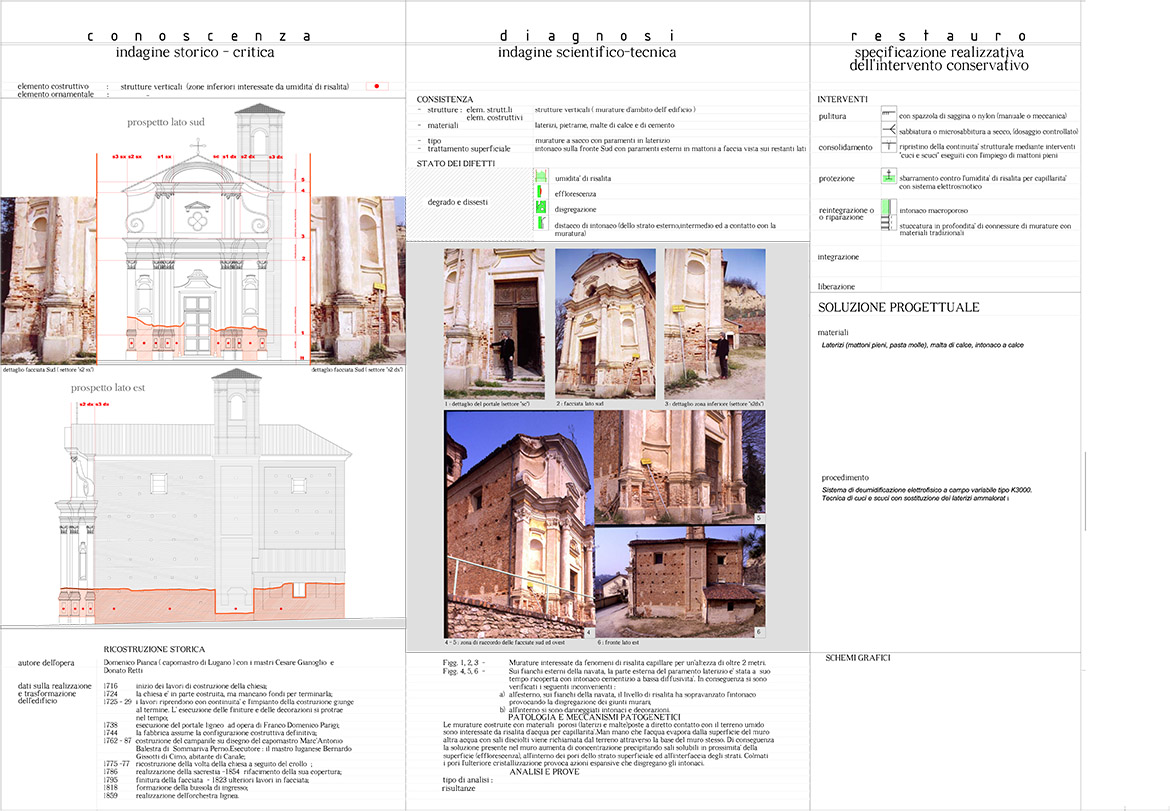This screenshot has height=811, width=1170.
Task: Click the disgregazione legend icon
Action: point(541,208)
